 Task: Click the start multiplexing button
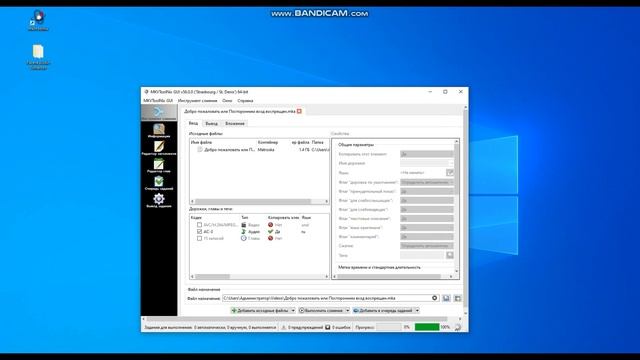[x=321, y=311]
